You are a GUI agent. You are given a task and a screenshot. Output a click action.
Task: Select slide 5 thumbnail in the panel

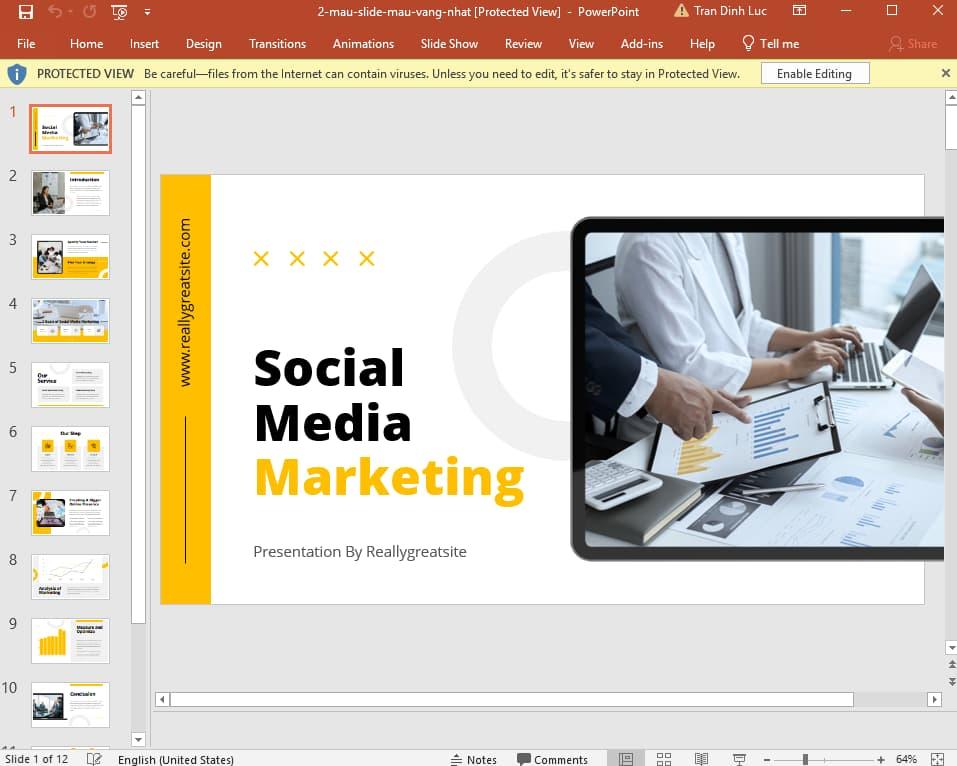(70, 384)
